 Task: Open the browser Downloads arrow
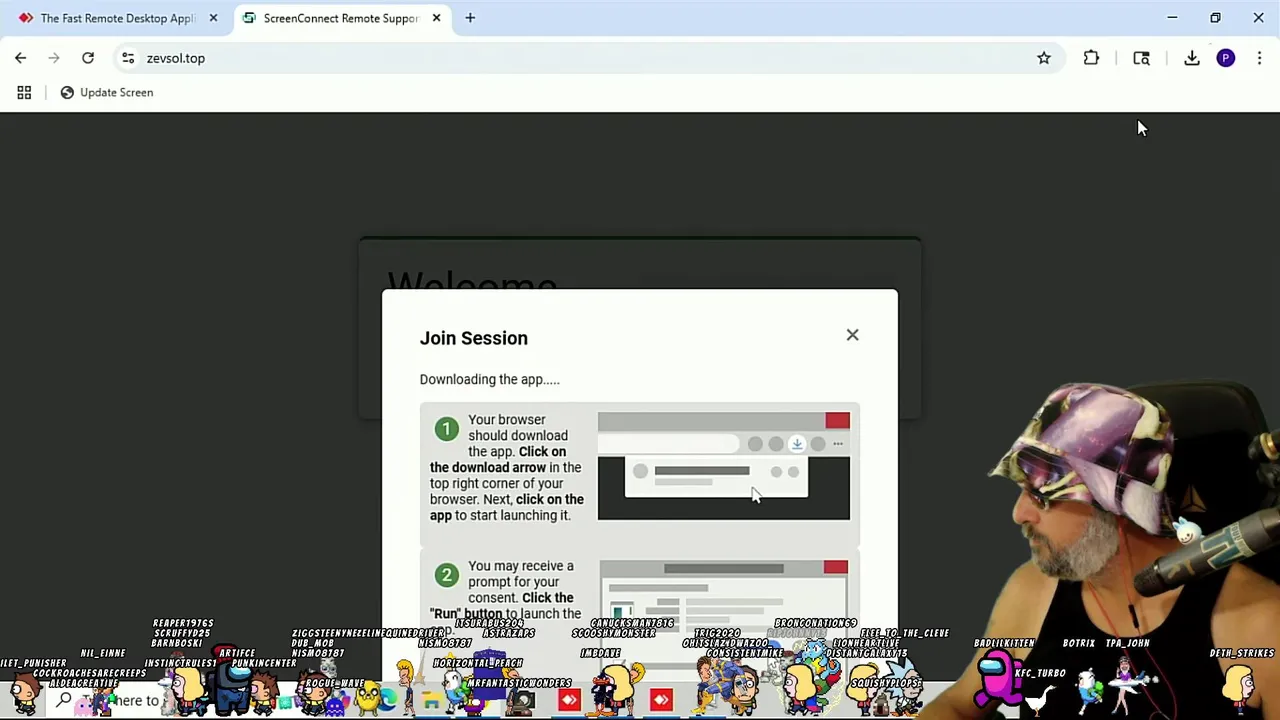click(x=1192, y=58)
